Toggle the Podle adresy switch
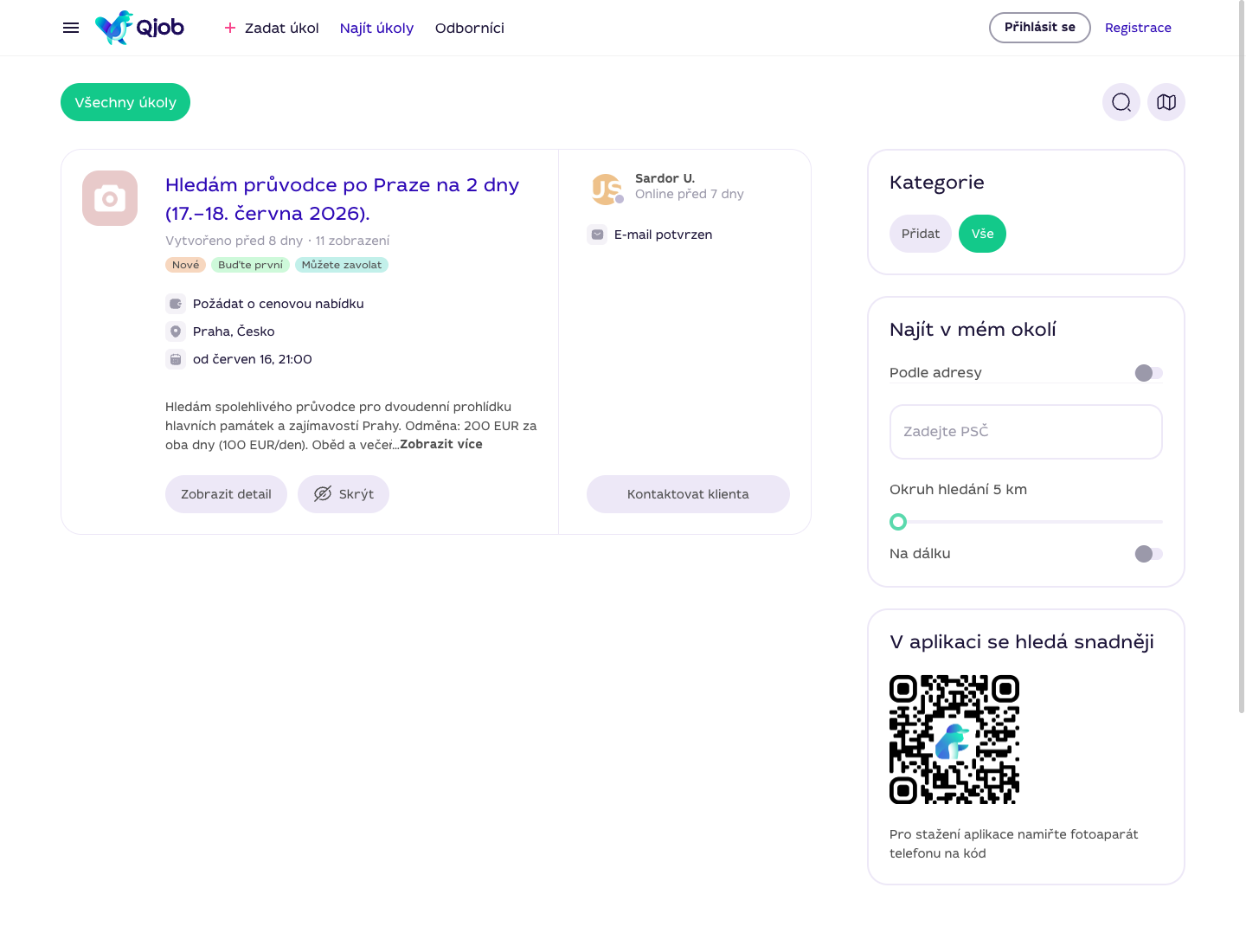This screenshot has width=1246, height=952. [x=1149, y=373]
